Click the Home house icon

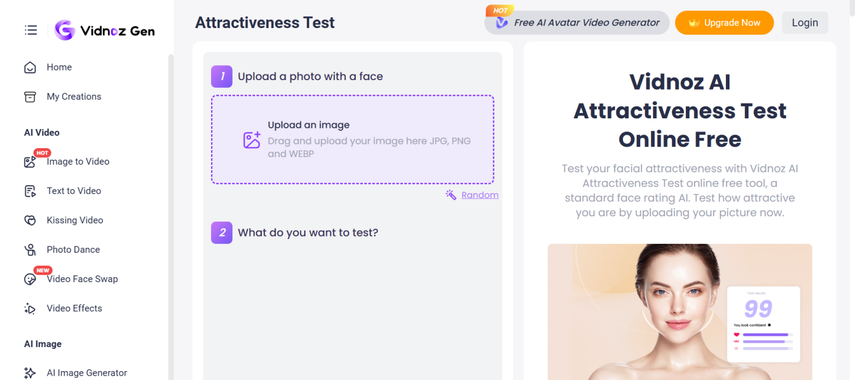pyautogui.click(x=30, y=68)
